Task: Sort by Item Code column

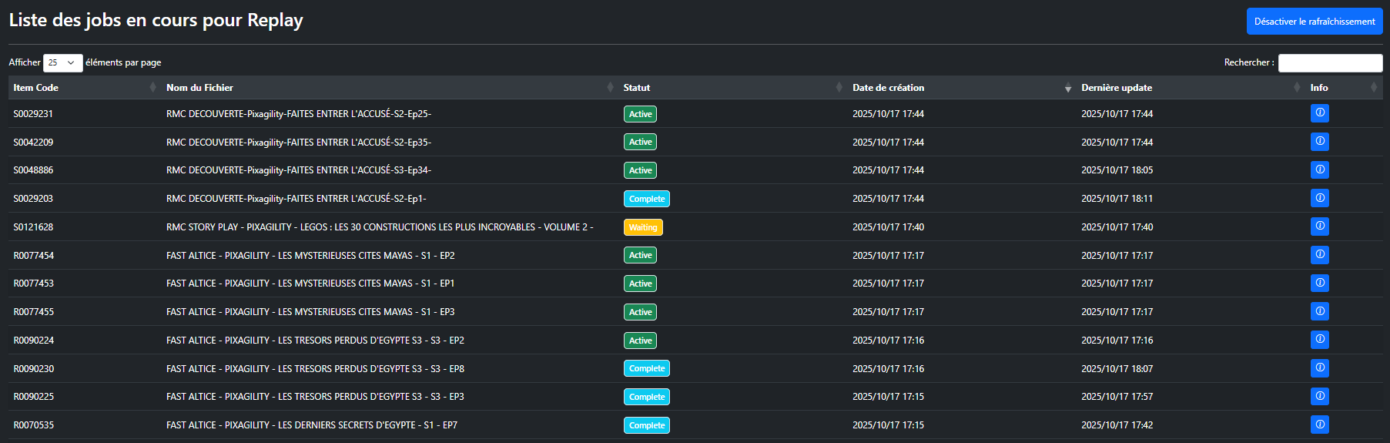Action: pos(84,88)
